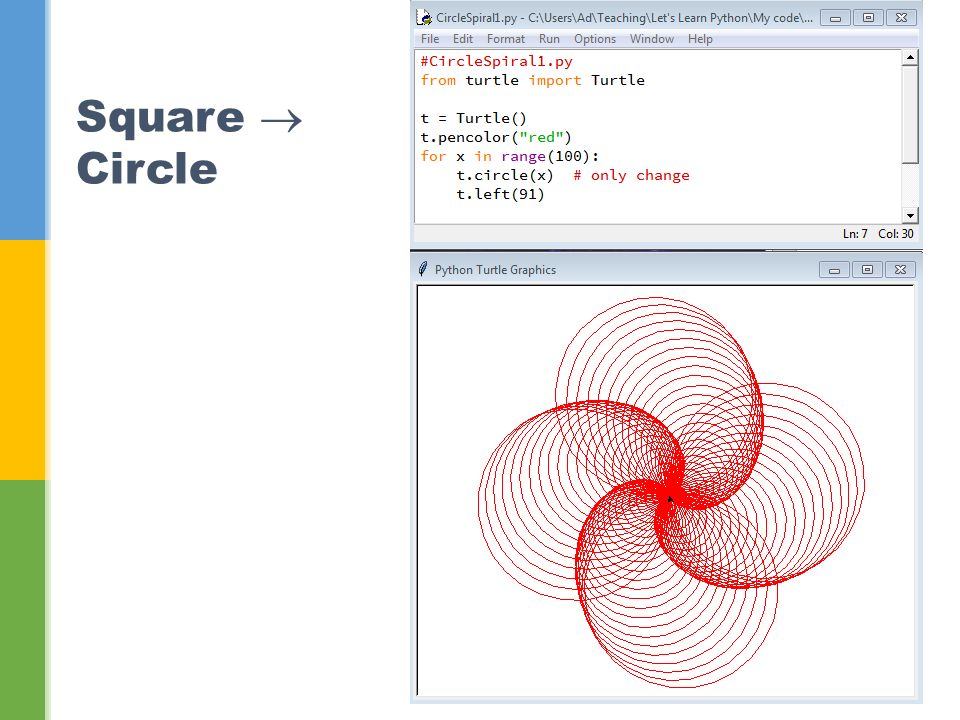Maximize the Python Turtle Graphics window

[867, 270]
